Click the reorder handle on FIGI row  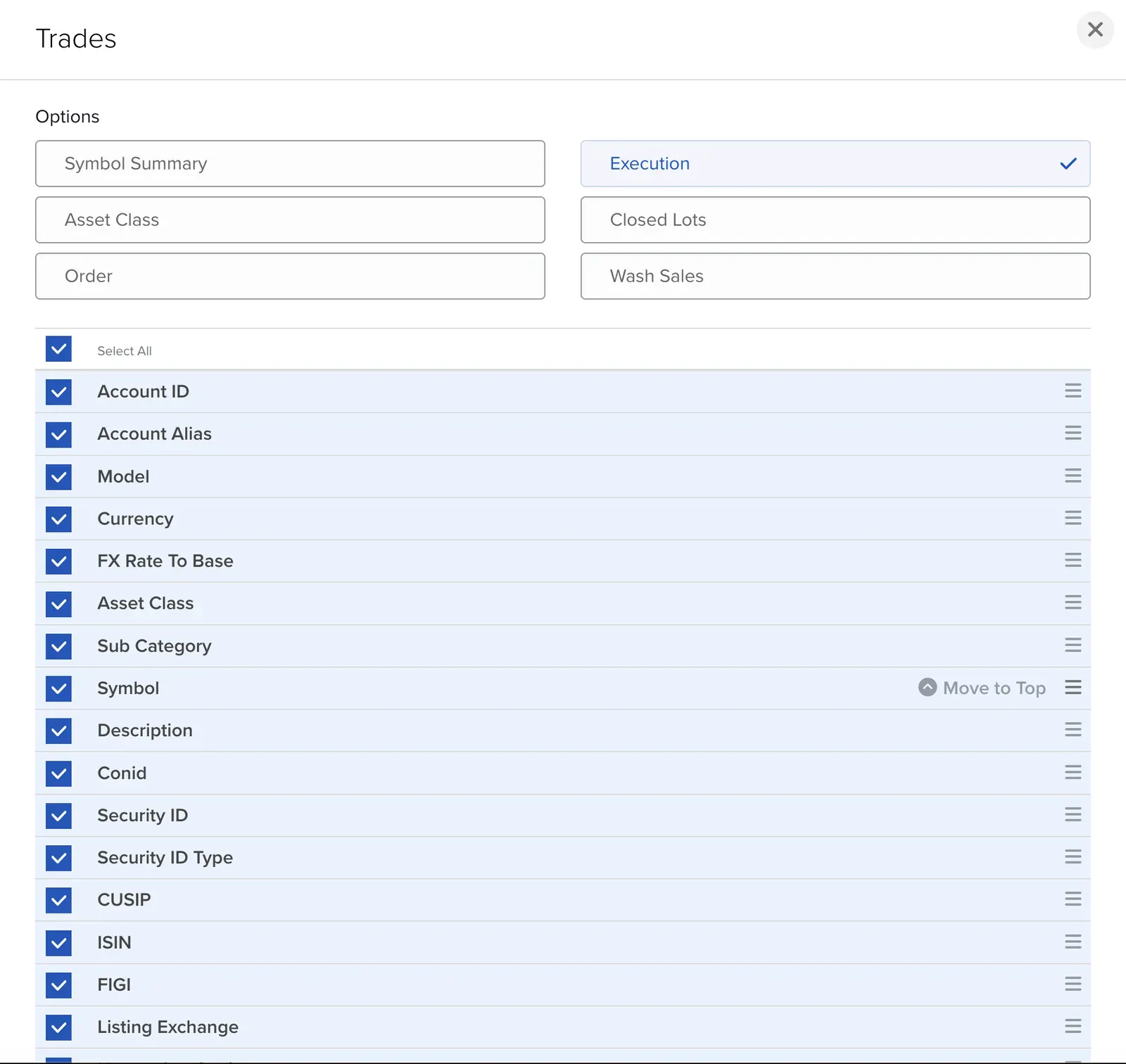pos(1073,984)
